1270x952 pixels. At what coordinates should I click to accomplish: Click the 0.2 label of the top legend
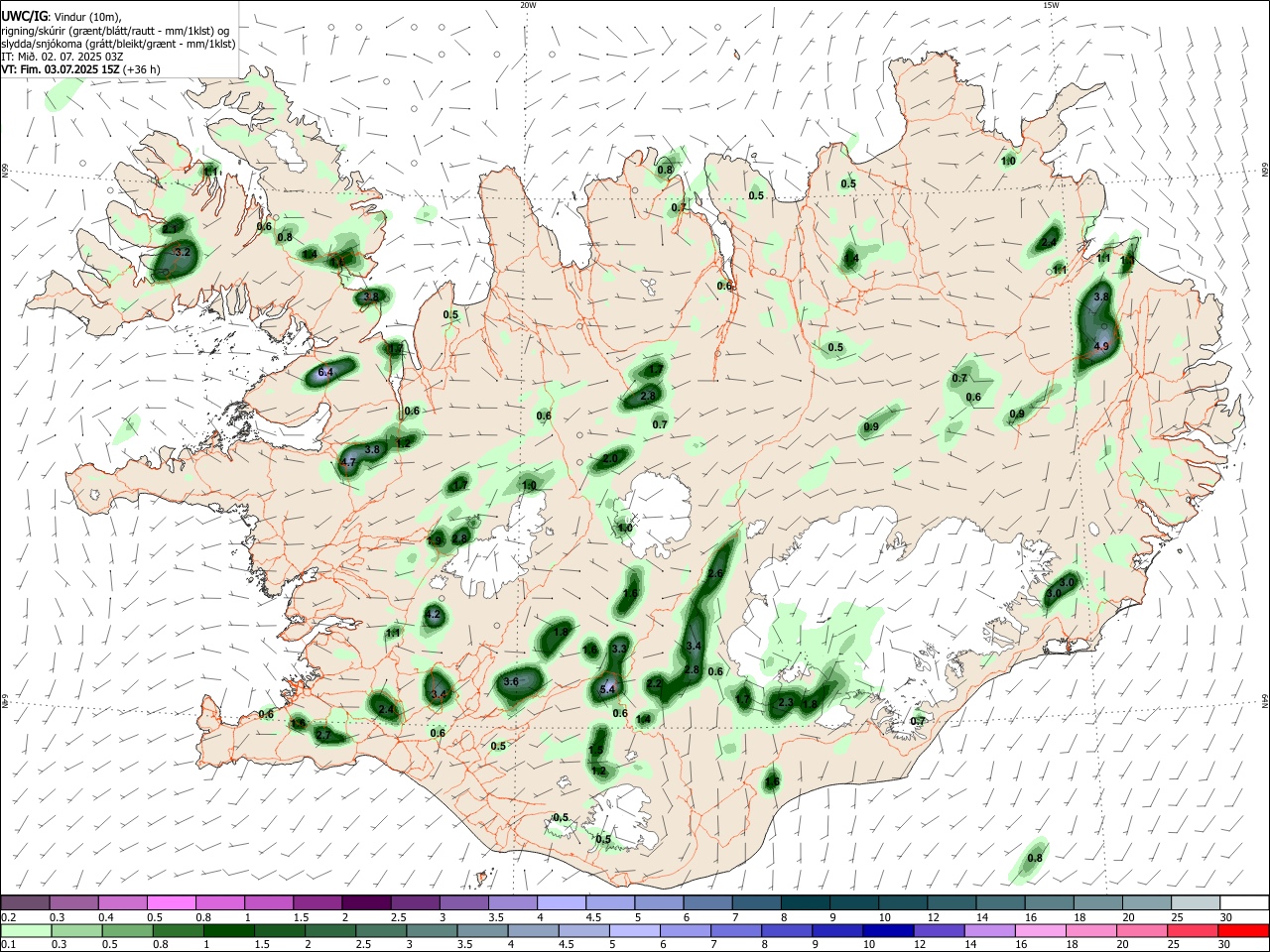[x=8, y=917]
